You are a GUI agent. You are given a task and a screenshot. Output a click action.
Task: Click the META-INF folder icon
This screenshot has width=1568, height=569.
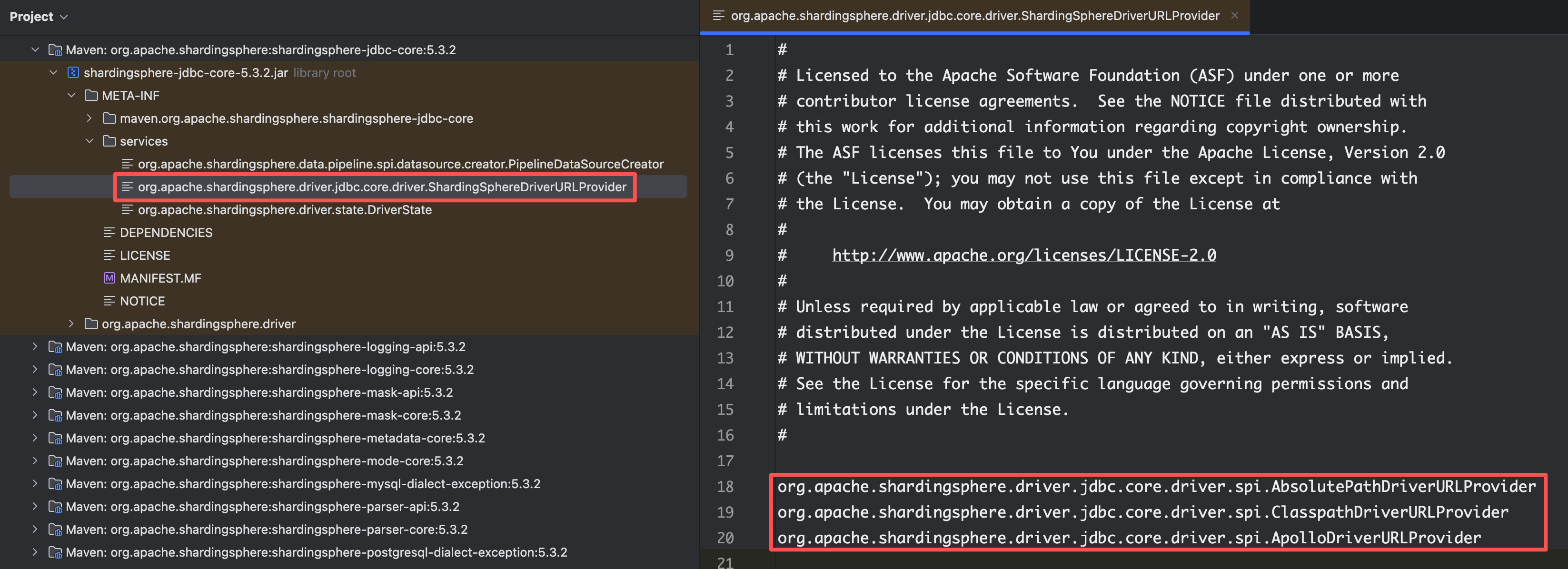click(x=91, y=96)
